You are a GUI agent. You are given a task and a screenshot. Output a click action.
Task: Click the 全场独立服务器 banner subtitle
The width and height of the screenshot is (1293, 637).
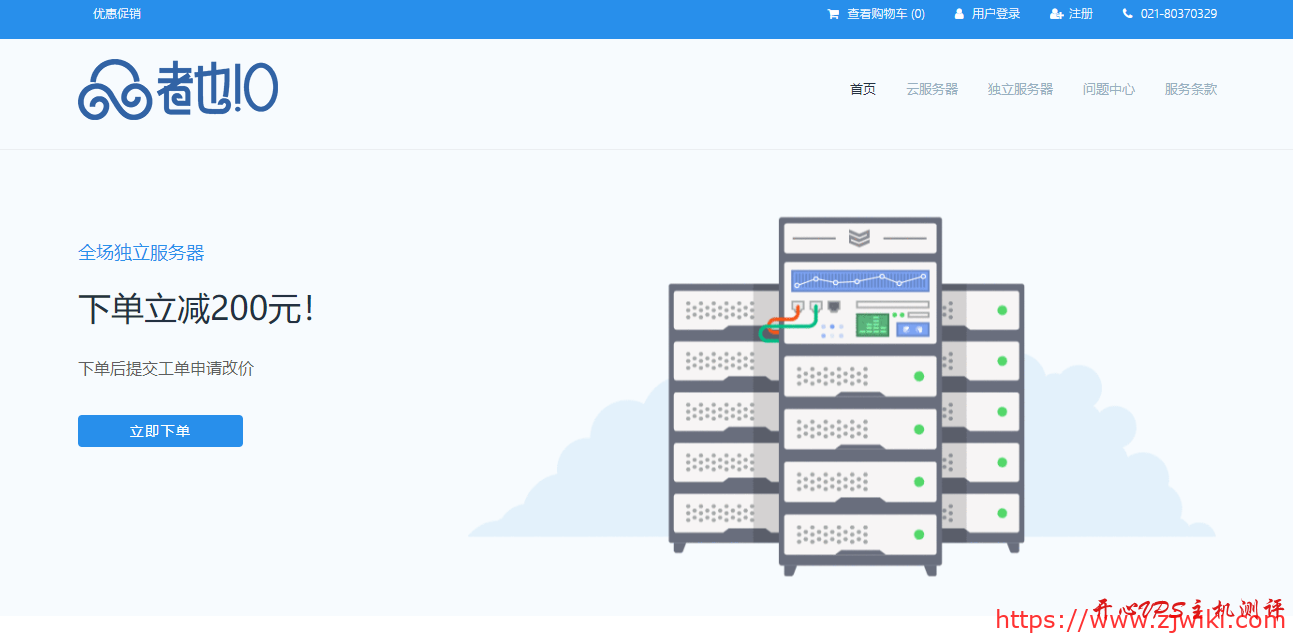(141, 253)
